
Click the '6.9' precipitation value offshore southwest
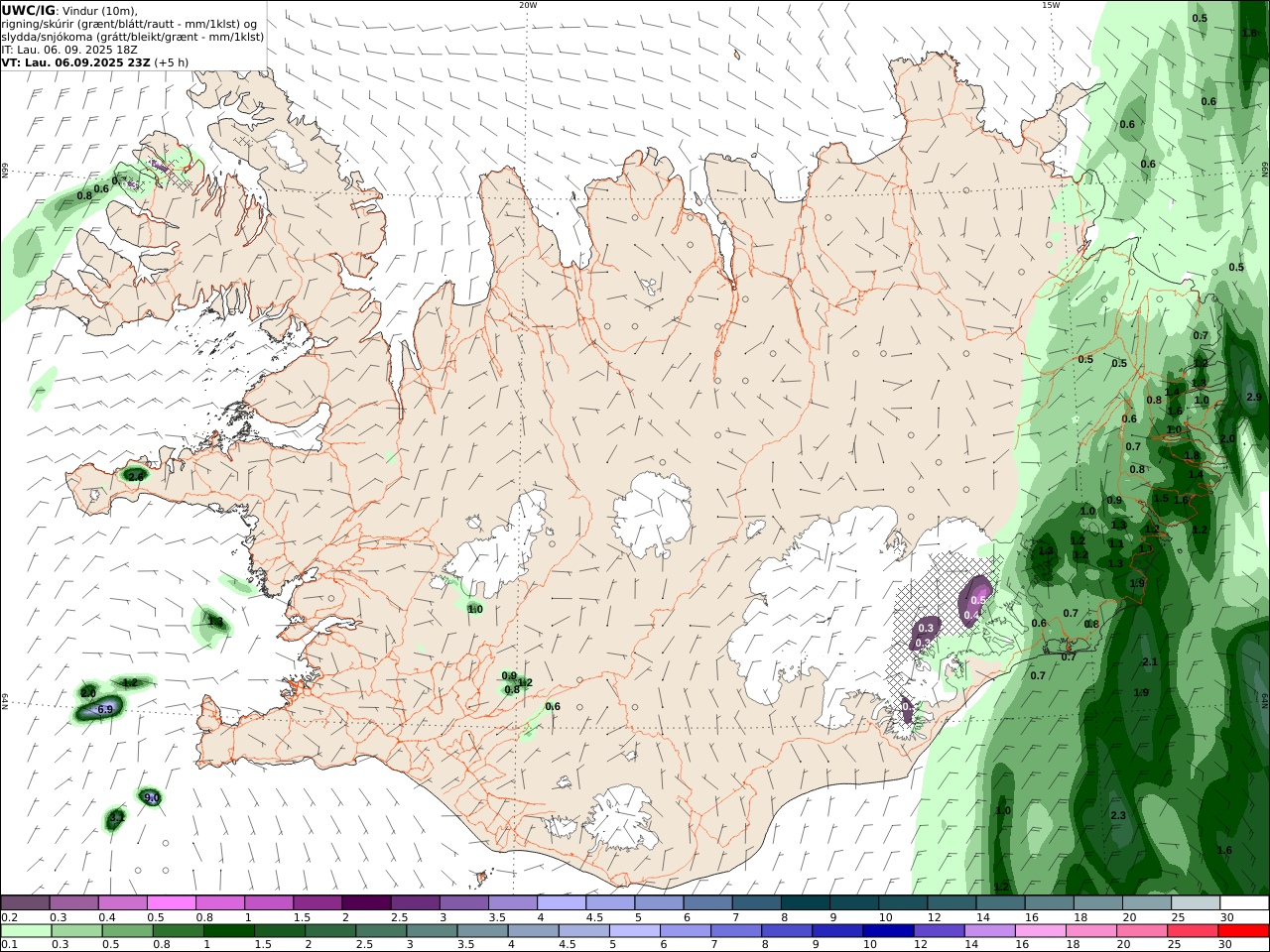[105, 709]
